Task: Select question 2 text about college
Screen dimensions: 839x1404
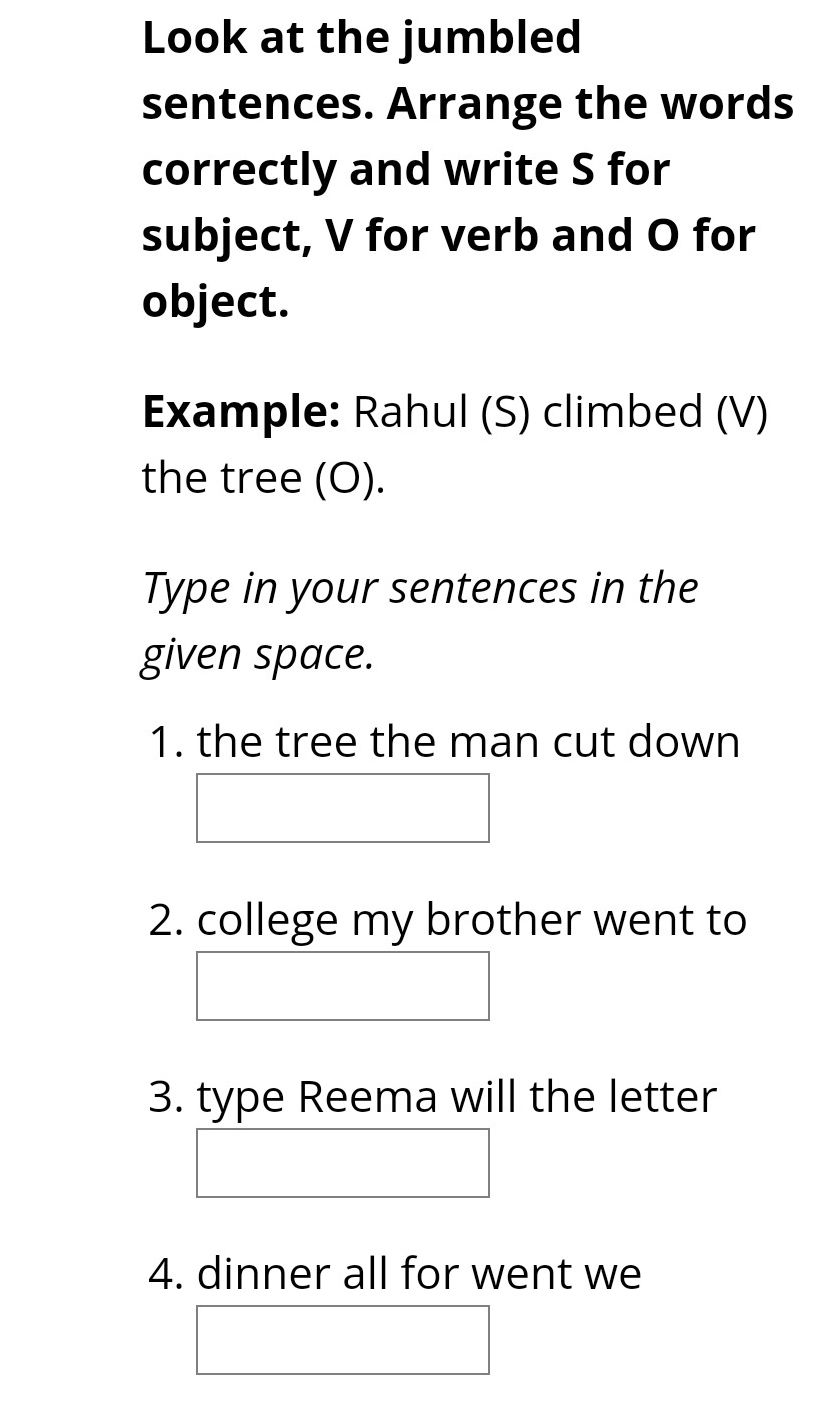Action: coord(470,918)
